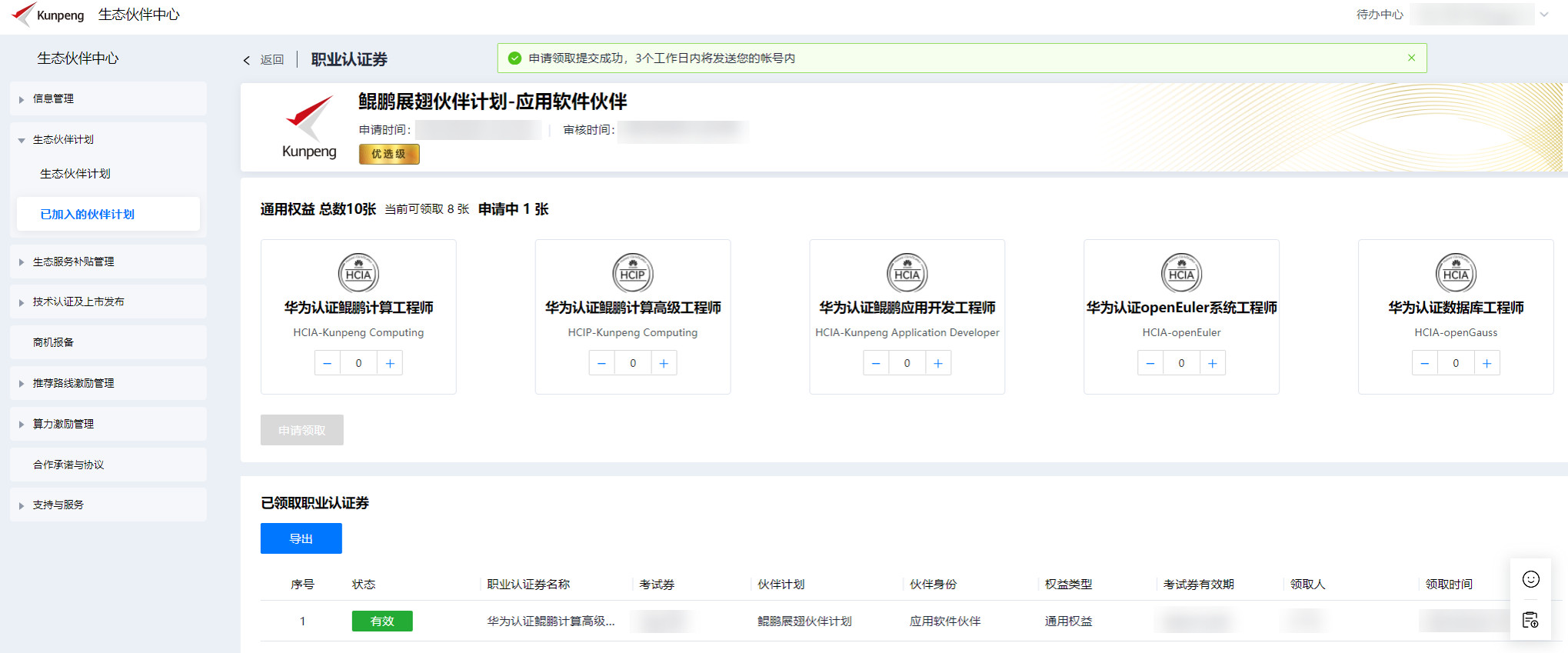Increase quantity for HCIP-Kunpeng Computing
Screen dimensions: 1568x653
(664, 363)
